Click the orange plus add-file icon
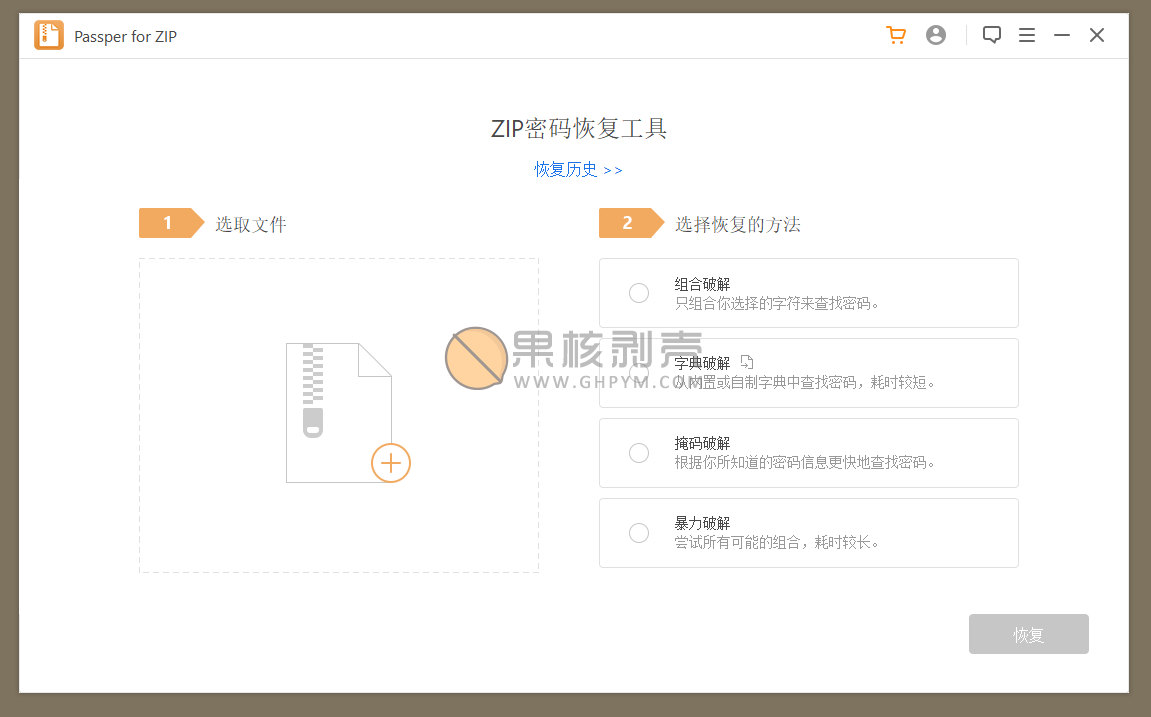The height and width of the screenshot is (717, 1151). point(391,463)
